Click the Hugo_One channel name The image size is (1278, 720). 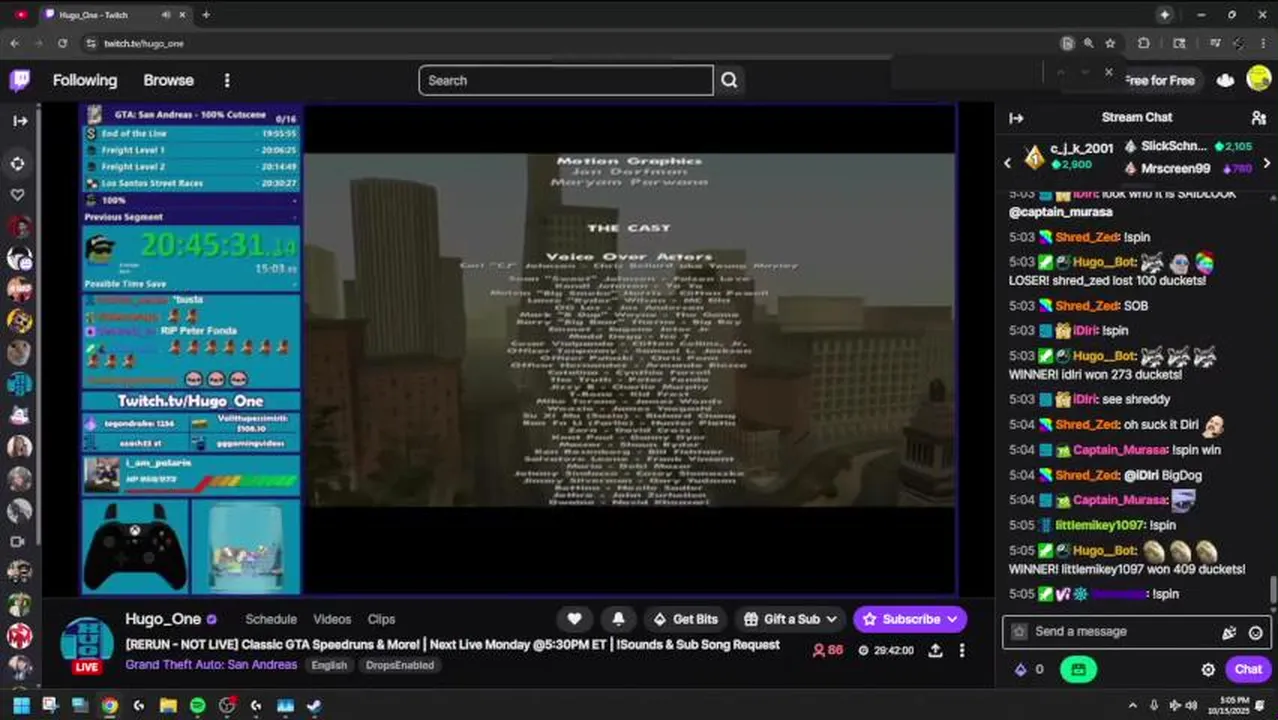(163, 619)
